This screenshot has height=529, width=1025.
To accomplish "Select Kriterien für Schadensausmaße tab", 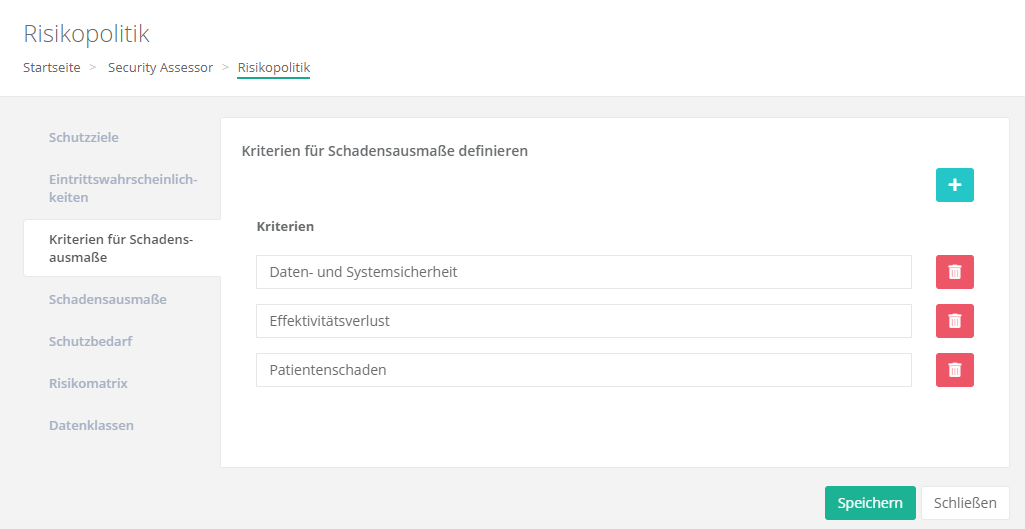I will pos(121,248).
